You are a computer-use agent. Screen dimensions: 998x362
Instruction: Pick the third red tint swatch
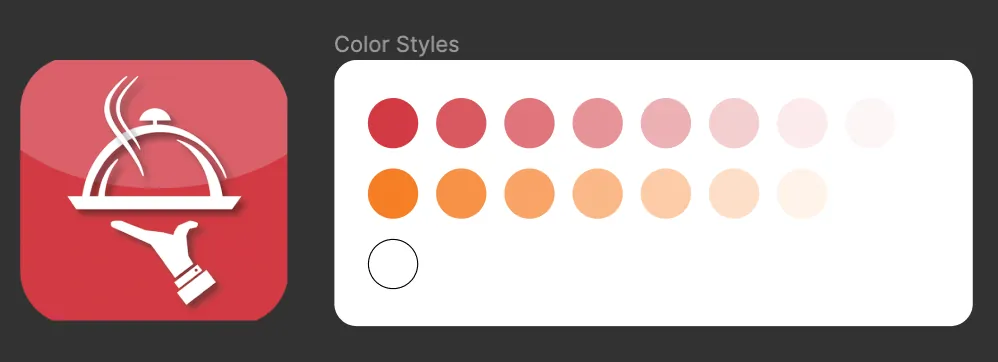[530, 123]
